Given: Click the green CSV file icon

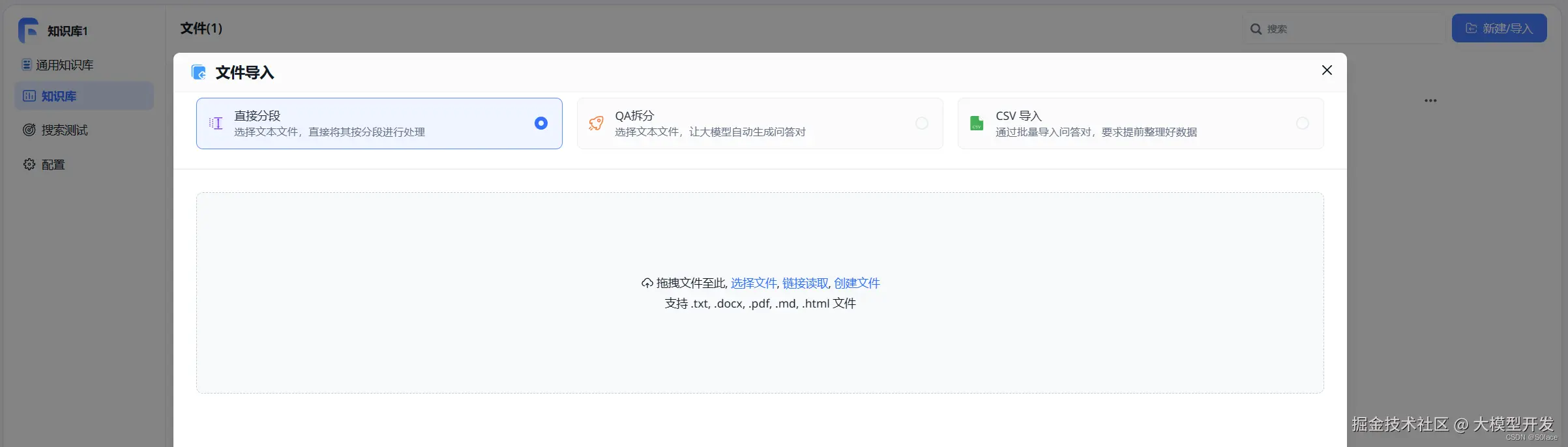Looking at the screenshot, I should pyautogui.click(x=977, y=123).
